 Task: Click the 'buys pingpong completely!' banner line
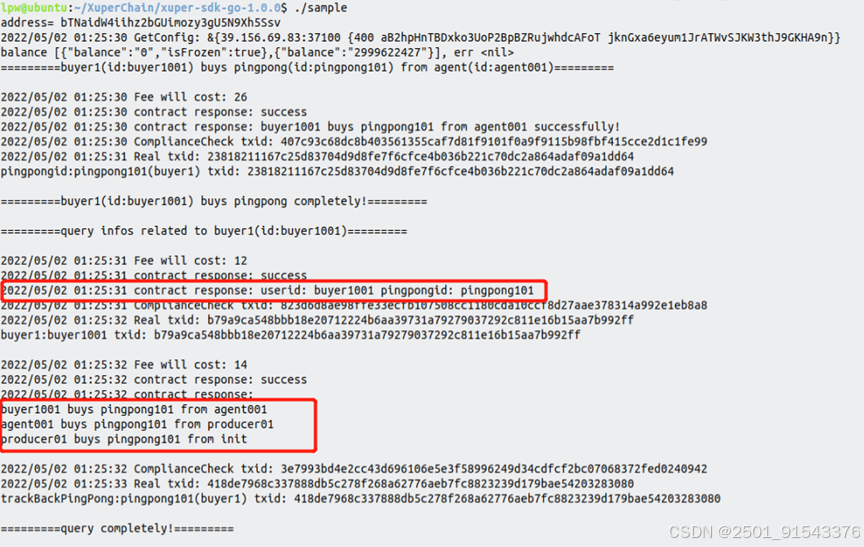214,201
